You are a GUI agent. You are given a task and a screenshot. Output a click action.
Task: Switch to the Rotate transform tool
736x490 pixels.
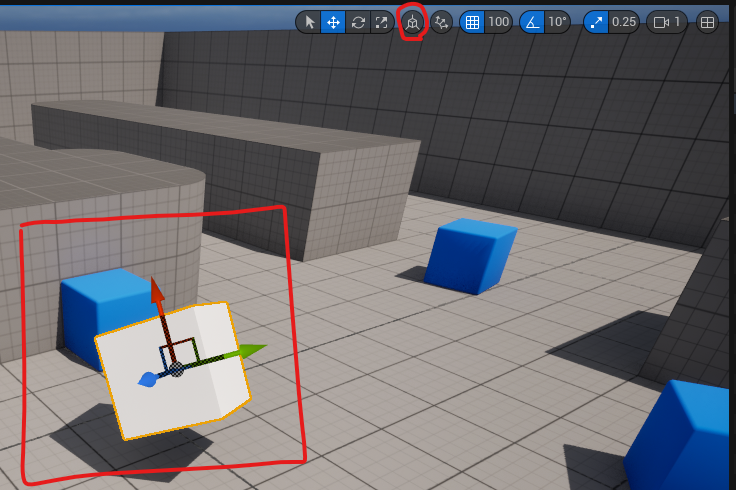pos(358,22)
